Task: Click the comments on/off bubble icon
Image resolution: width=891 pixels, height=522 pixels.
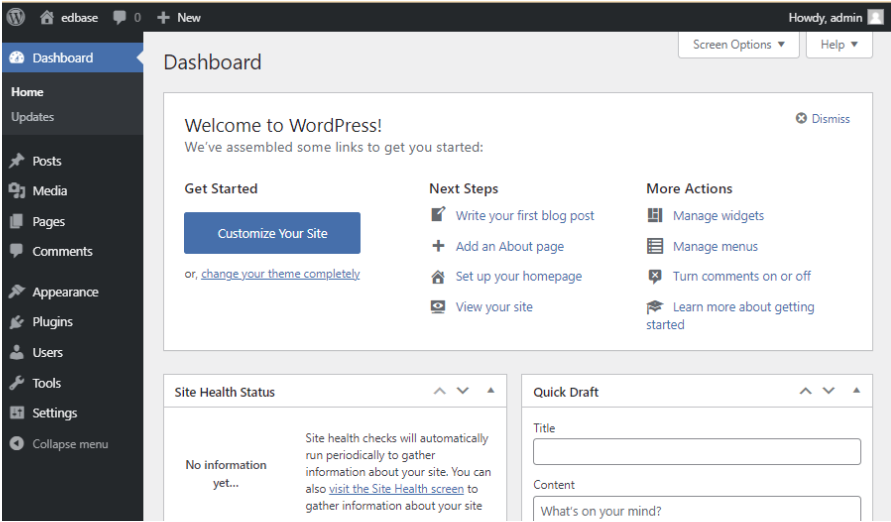Action: pos(655,277)
